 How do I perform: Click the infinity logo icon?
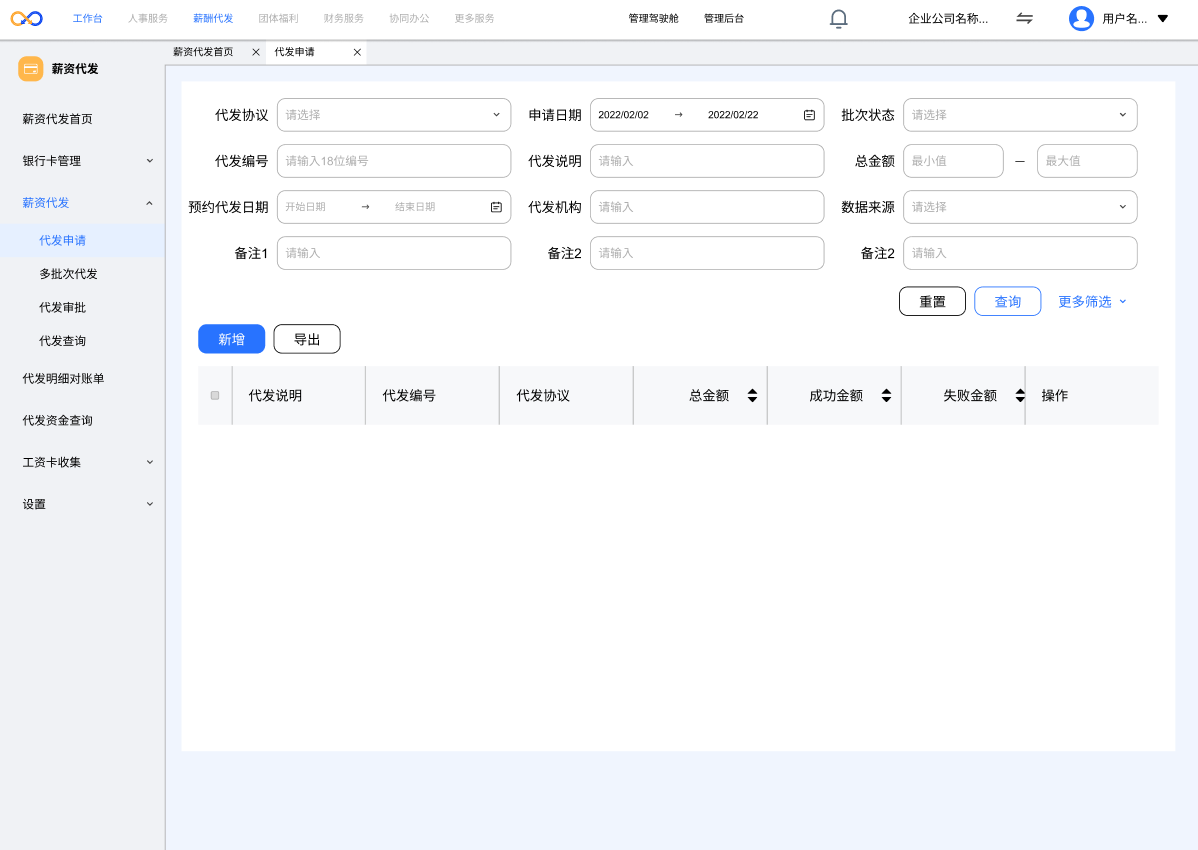click(x=27, y=18)
